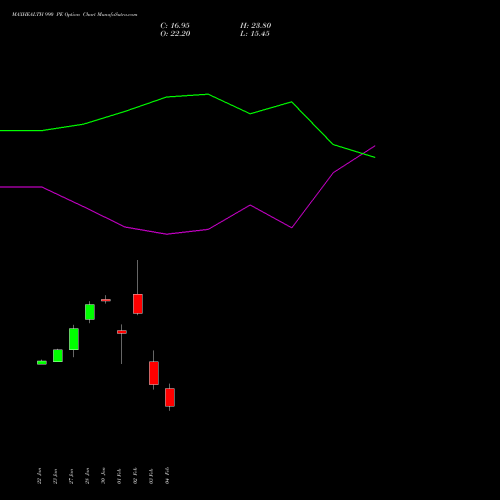The image size is (500, 500).
Task: Click the high value H: 23.80
Action: pos(256,26)
